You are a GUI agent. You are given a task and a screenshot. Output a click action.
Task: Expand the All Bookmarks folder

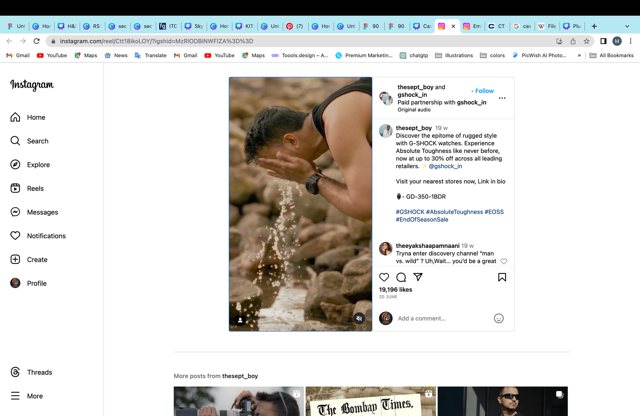pos(611,55)
